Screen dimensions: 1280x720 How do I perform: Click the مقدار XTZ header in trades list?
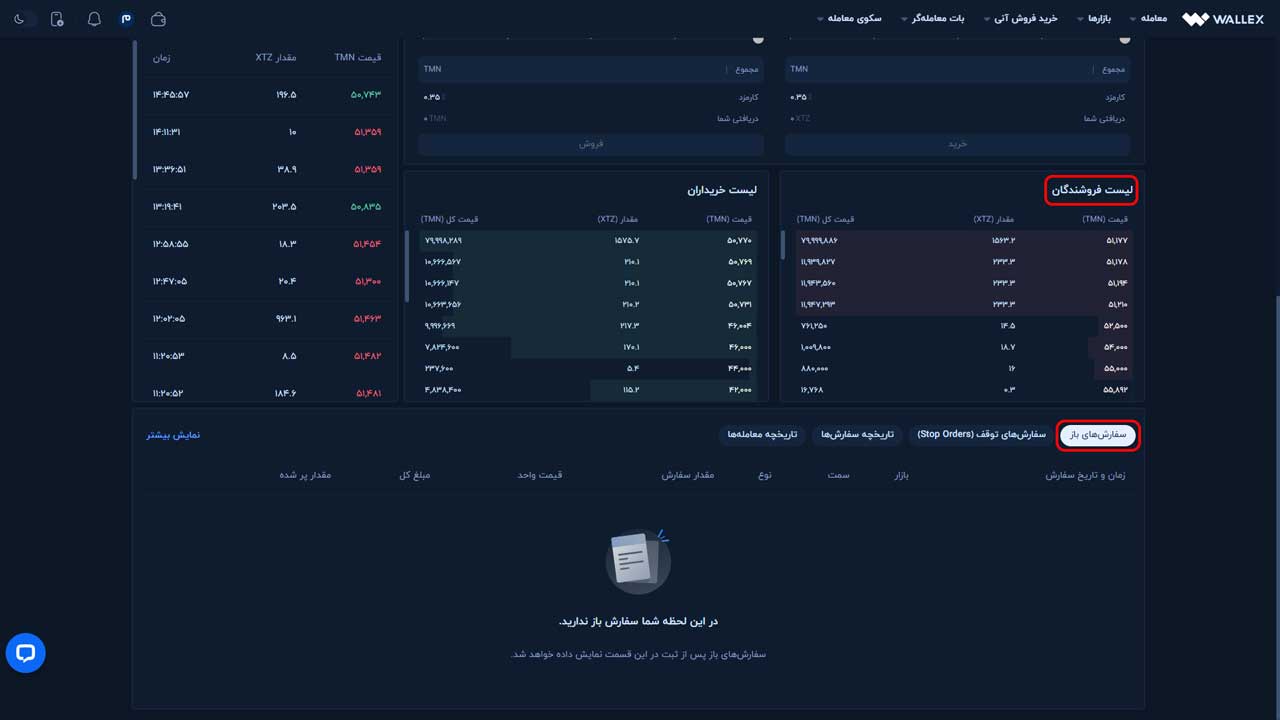tap(276, 58)
